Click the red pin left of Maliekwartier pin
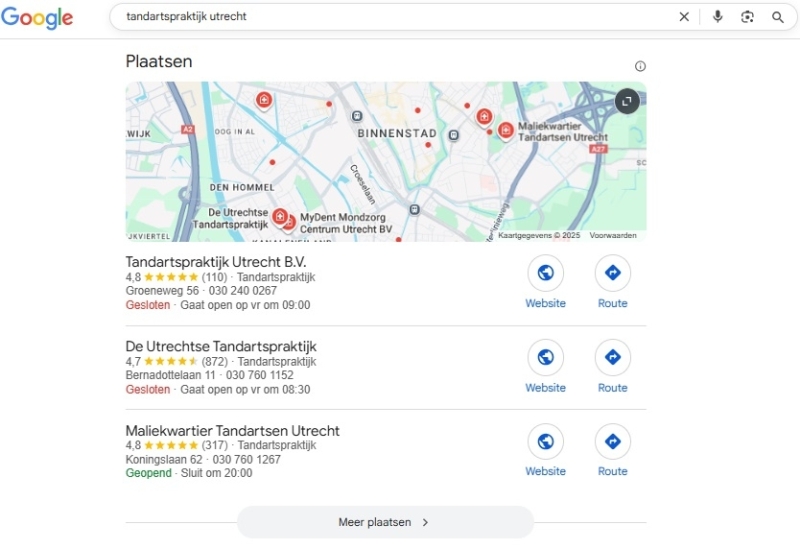Screen dimensions: 800x549 [x=484, y=117]
